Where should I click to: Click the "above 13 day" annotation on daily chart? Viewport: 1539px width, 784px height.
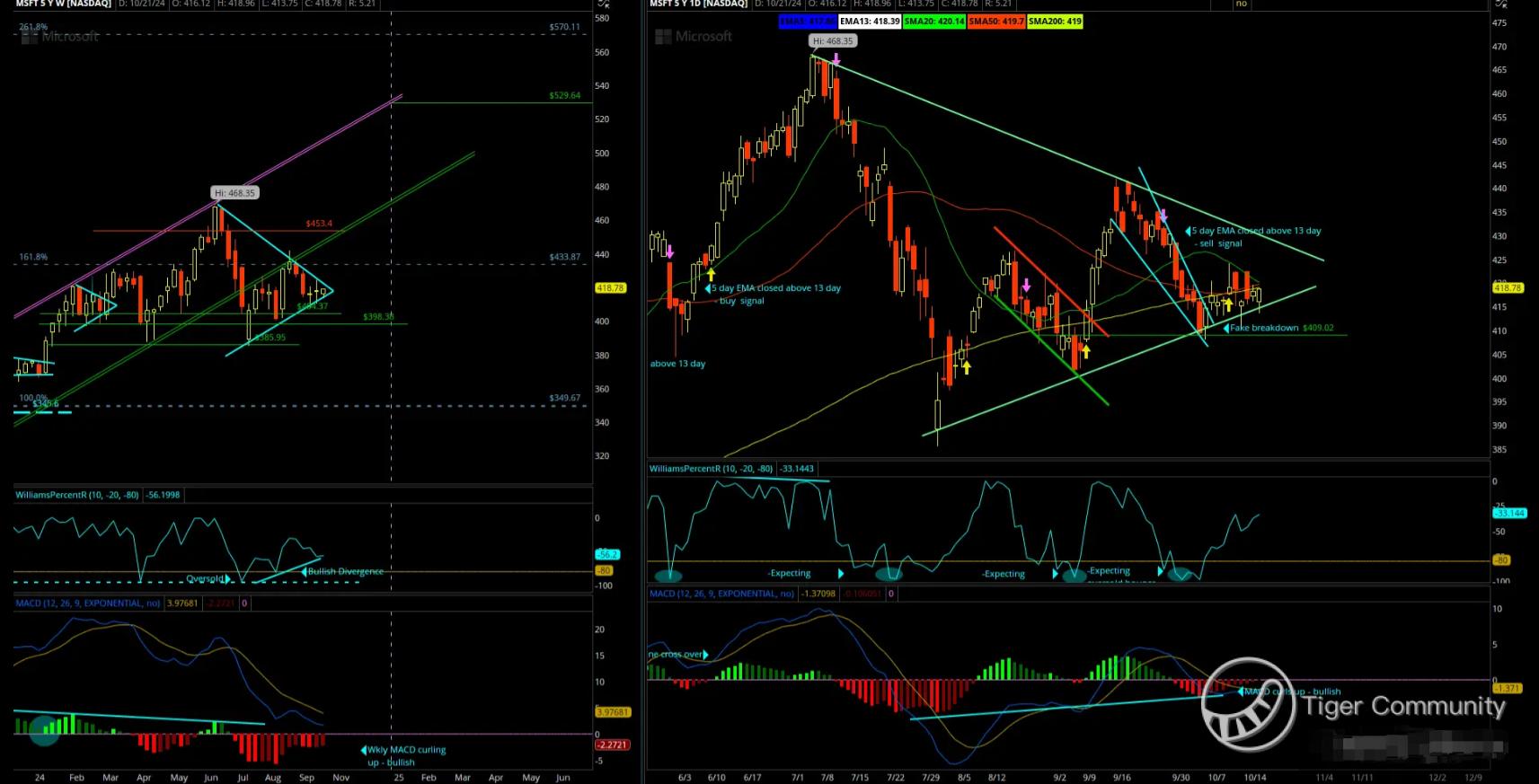pyautogui.click(x=677, y=364)
